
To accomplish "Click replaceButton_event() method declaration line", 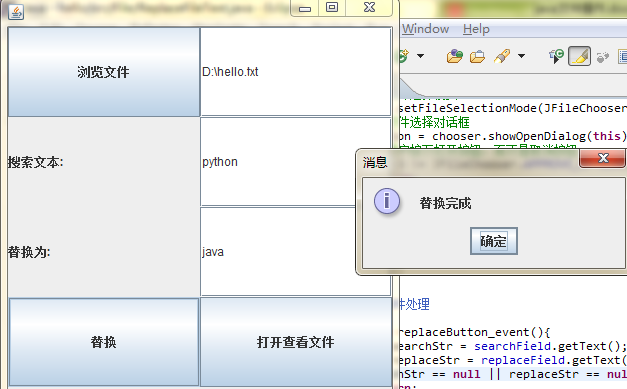I will (475, 332).
